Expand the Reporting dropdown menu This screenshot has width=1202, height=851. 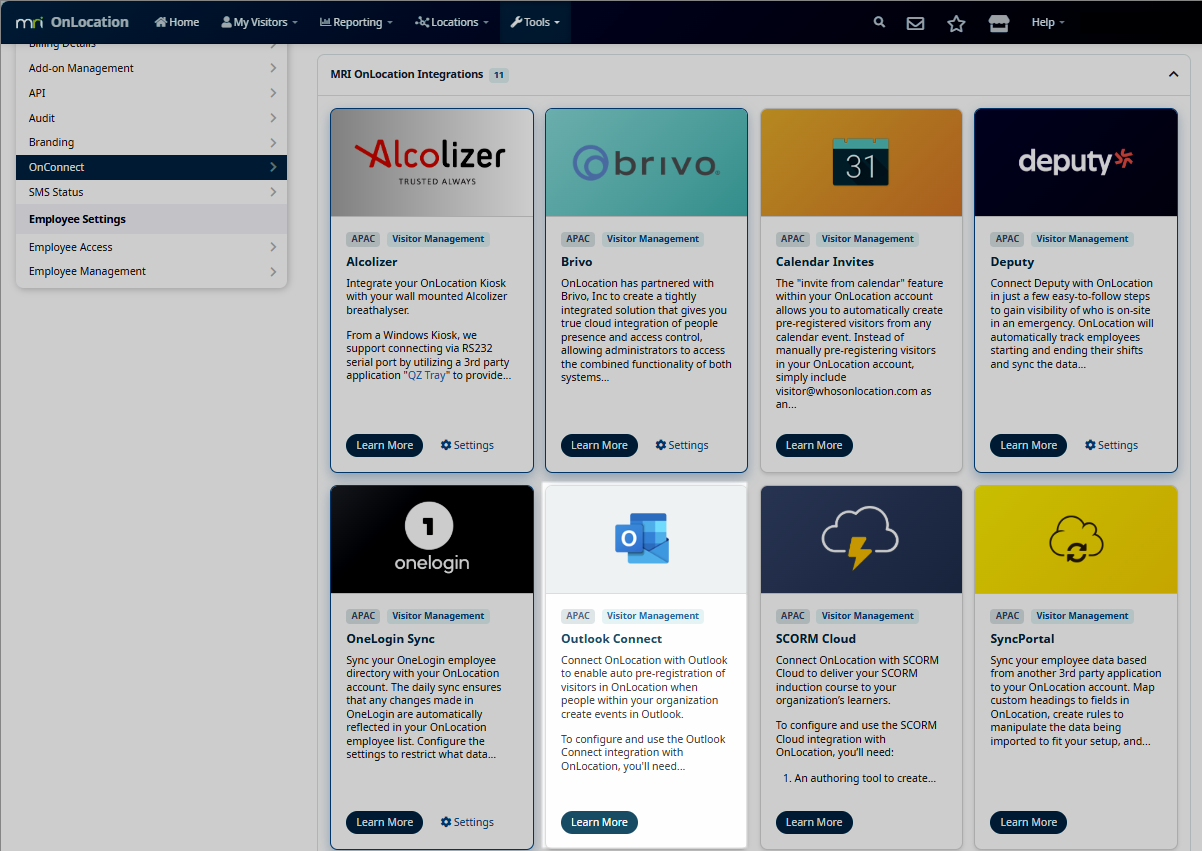pos(355,22)
